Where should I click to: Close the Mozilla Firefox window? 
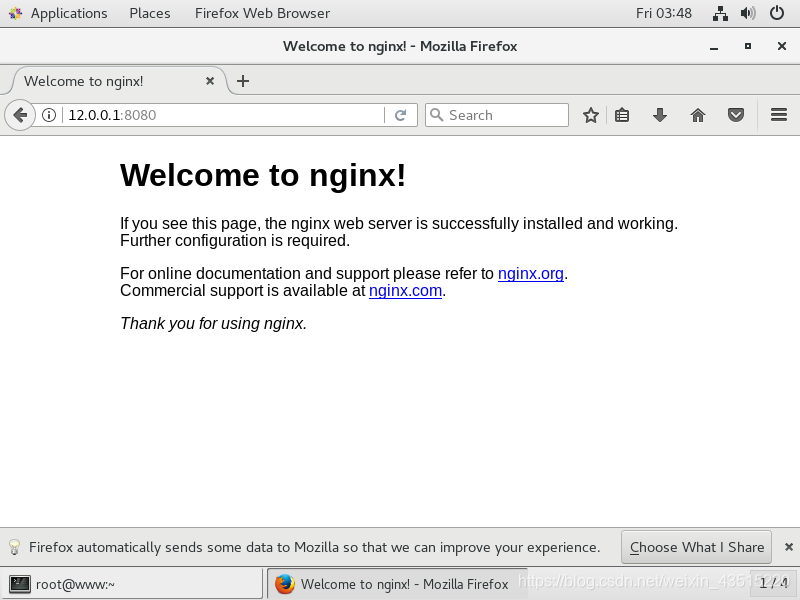782,46
